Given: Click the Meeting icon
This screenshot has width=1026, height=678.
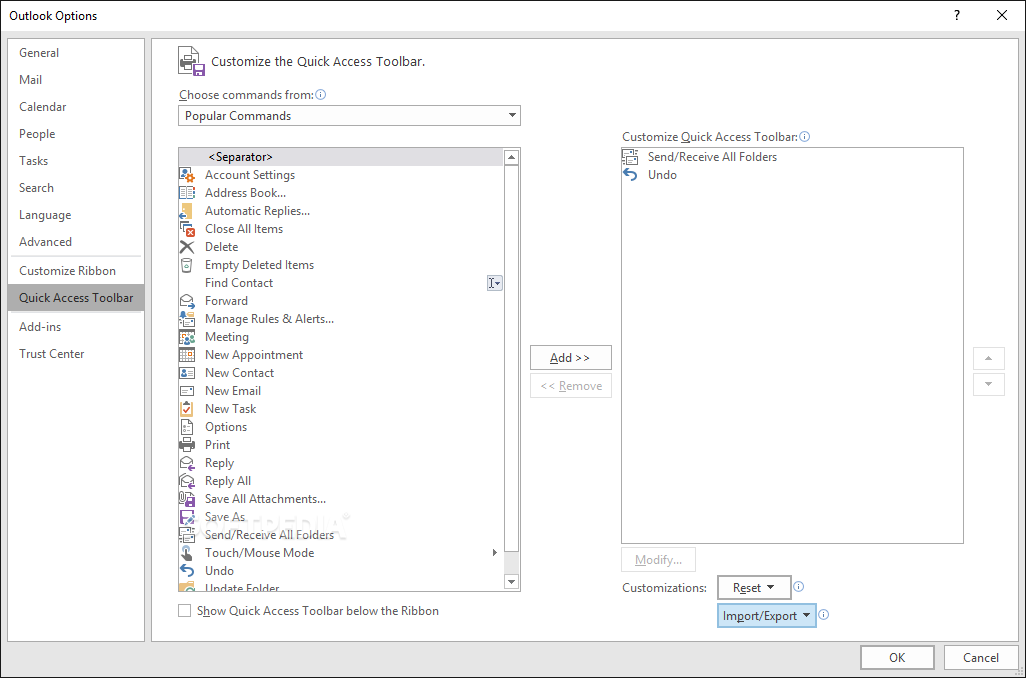Looking at the screenshot, I should [187, 337].
